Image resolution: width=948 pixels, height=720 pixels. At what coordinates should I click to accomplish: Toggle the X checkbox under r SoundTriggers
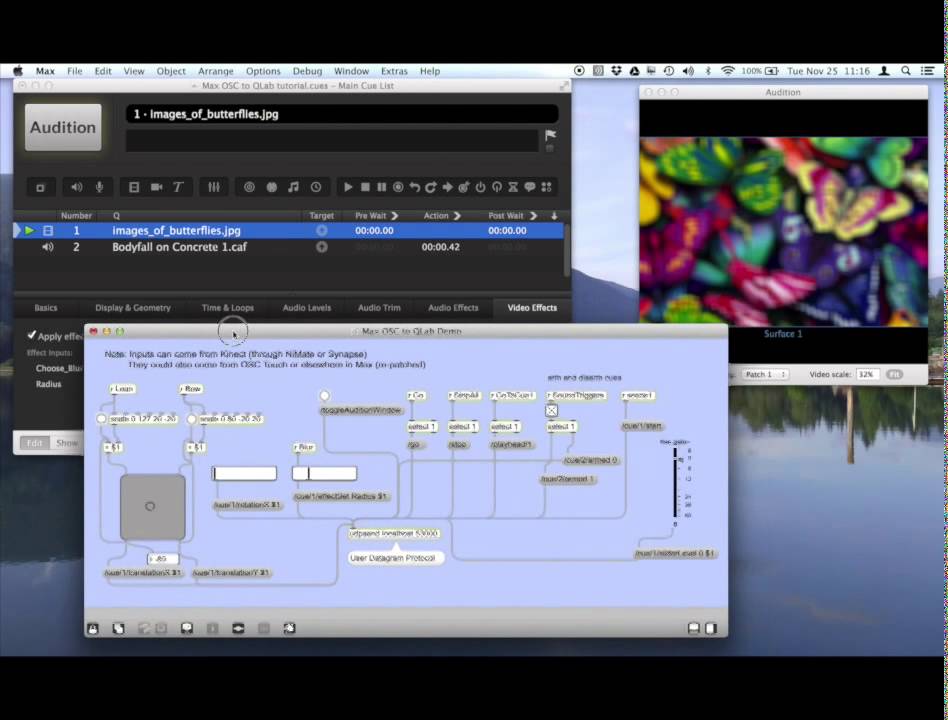551,411
